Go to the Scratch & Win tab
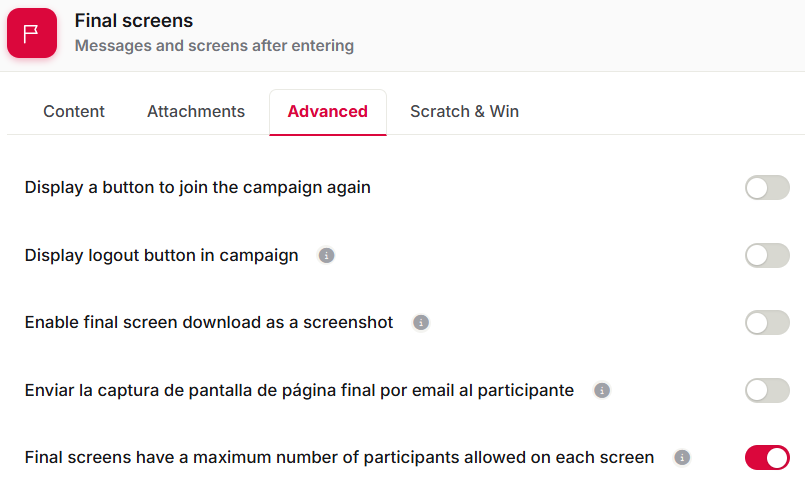Image resolution: width=805 pixels, height=490 pixels. [x=465, y=111]
